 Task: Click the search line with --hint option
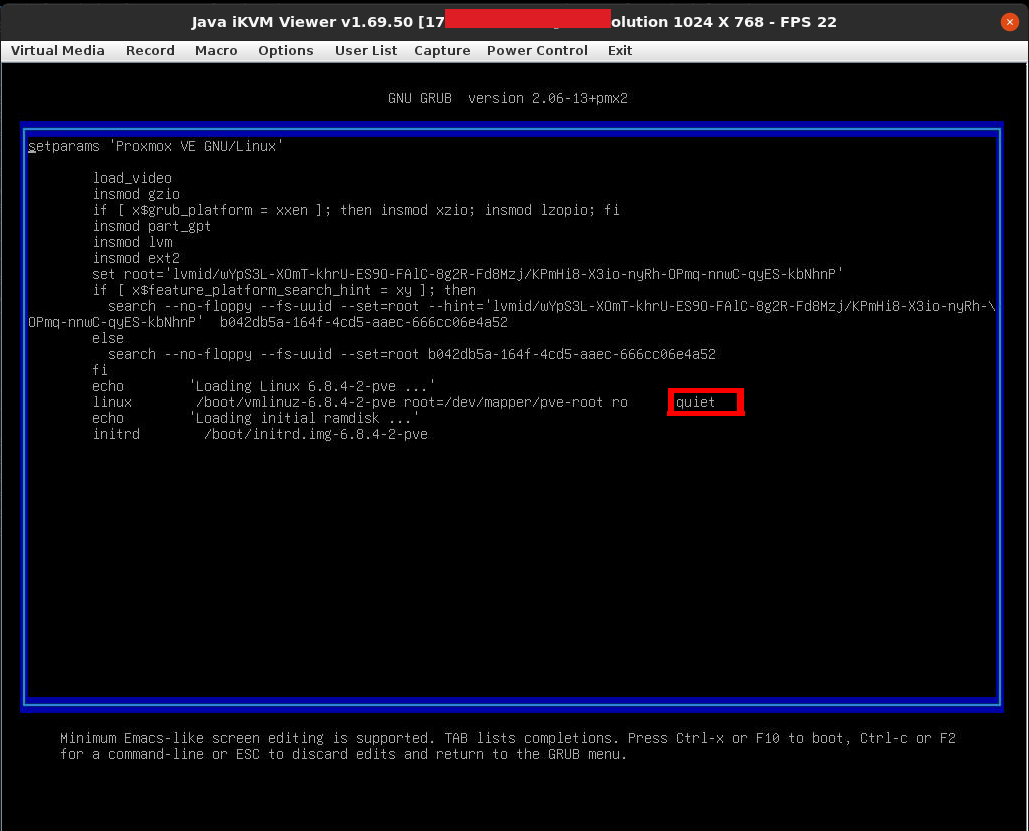[512, 314]
